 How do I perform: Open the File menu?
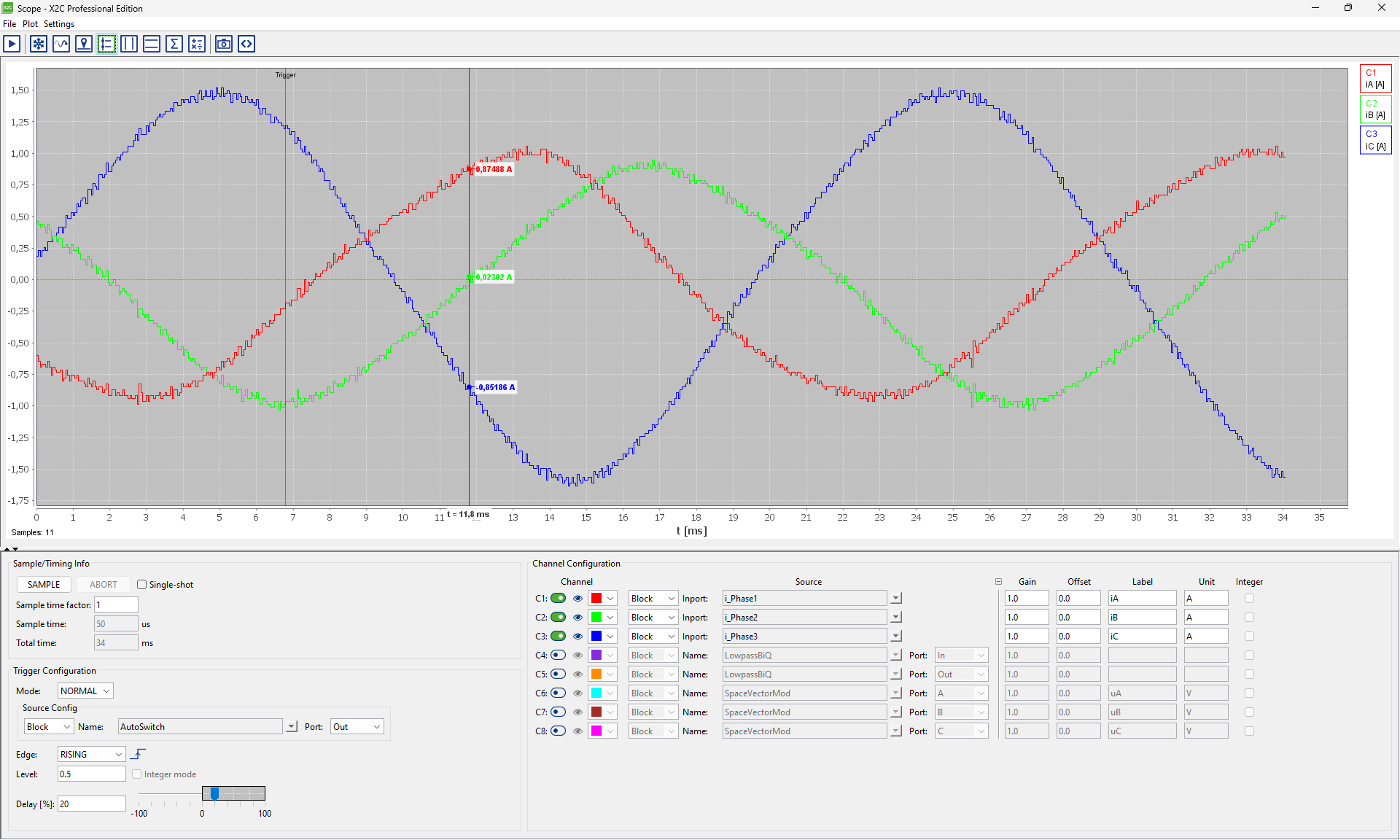coord(9,24)
